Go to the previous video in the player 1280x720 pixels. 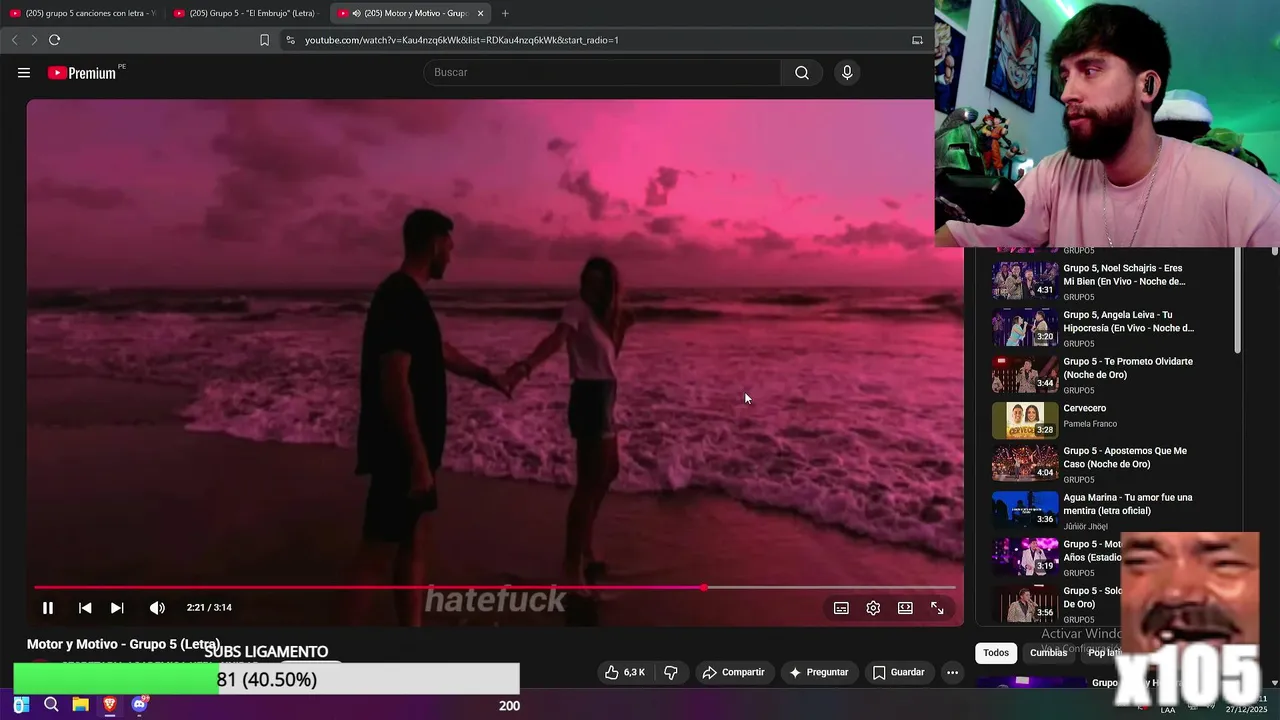pyautogui.click(x=85, y=608)
